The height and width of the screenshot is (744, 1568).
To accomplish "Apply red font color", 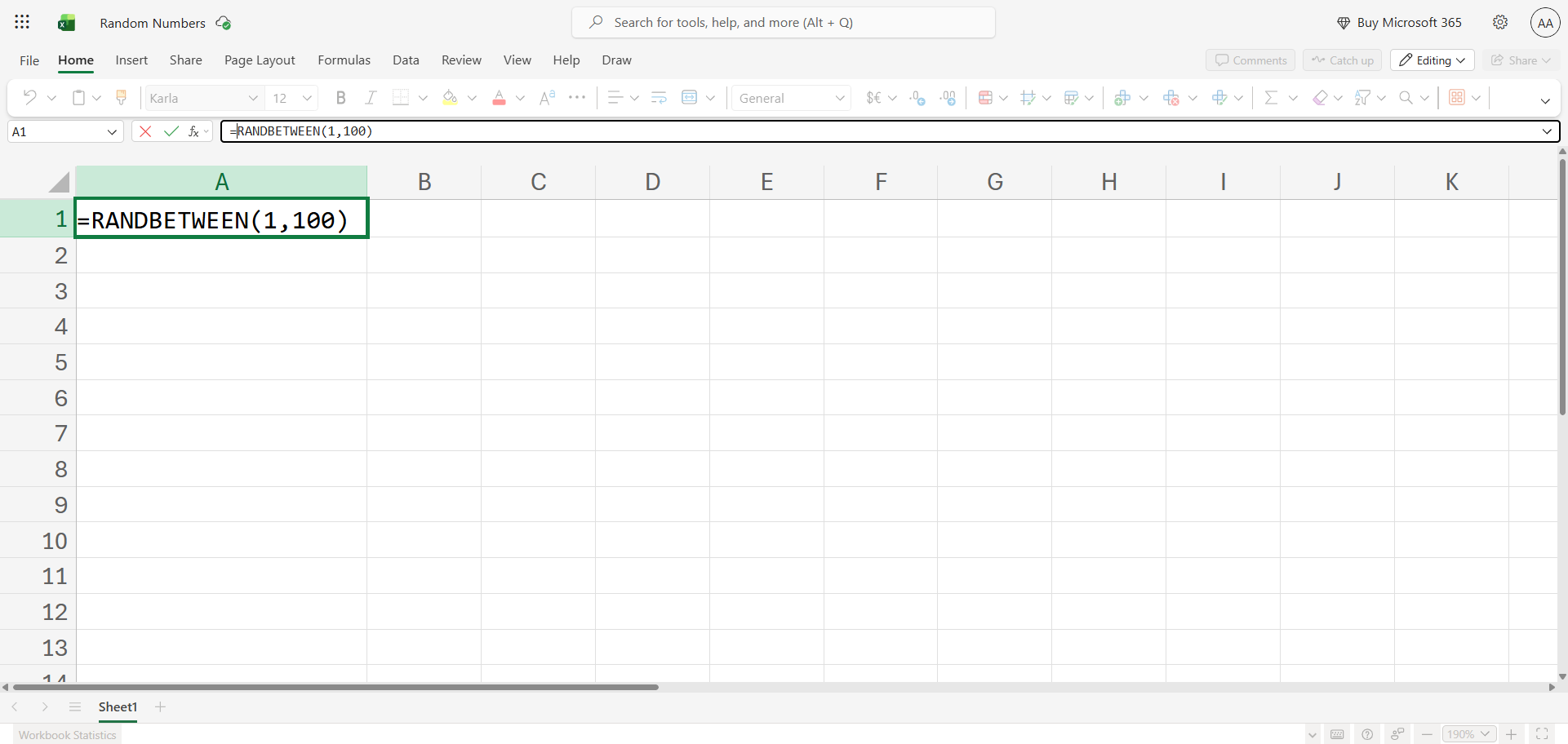I will click(x=499, y=98).
